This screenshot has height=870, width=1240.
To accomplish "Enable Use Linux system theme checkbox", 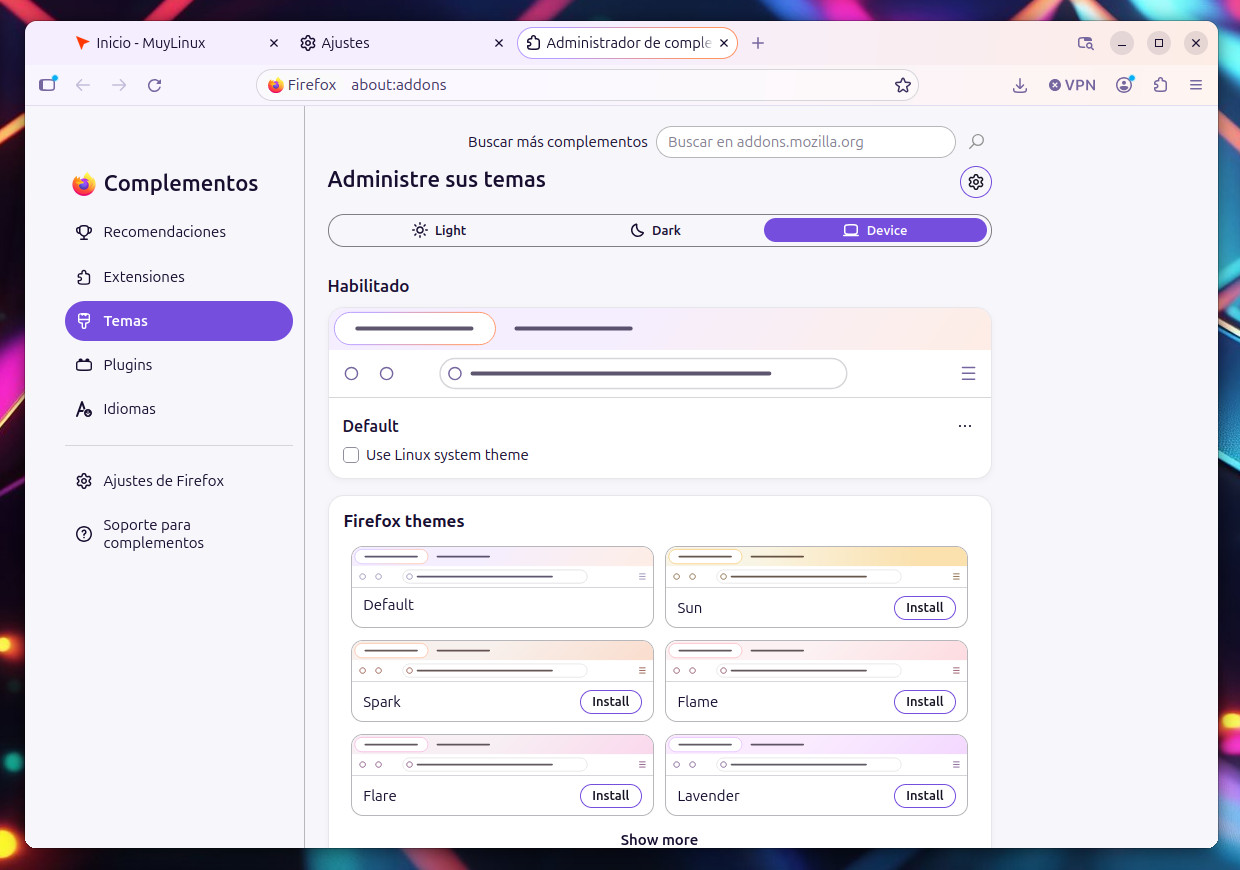I will 351,455.
